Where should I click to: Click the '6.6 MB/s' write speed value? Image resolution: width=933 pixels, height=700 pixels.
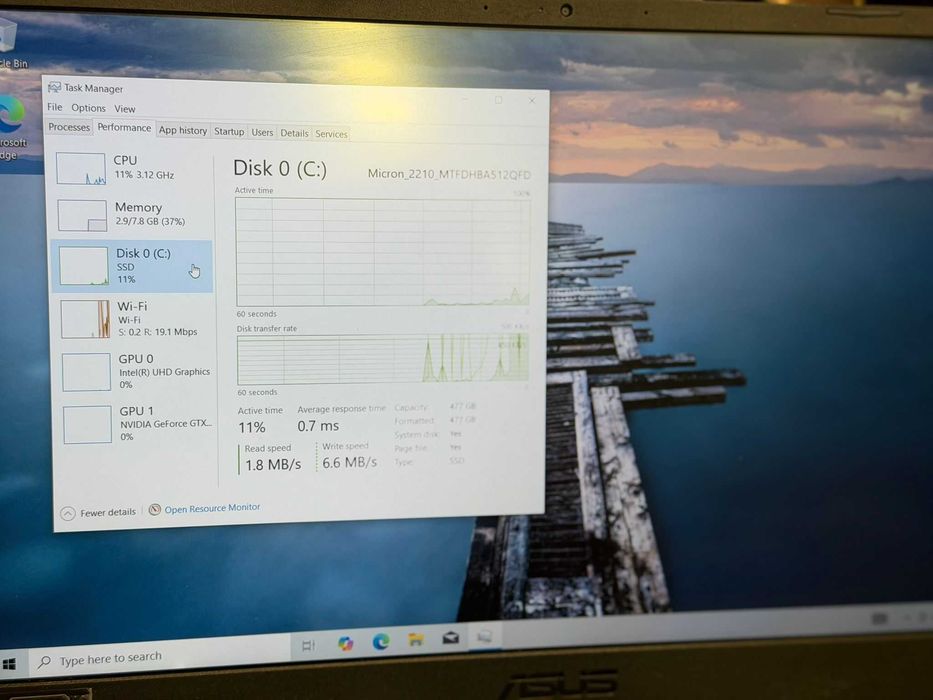click(x=349, y=462)
